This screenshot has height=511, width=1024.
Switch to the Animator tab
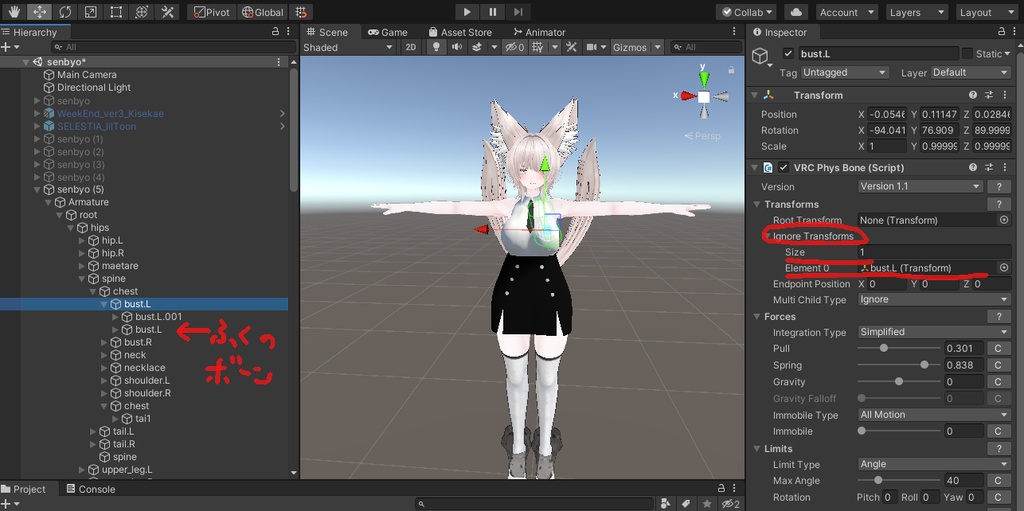point(539,32)
